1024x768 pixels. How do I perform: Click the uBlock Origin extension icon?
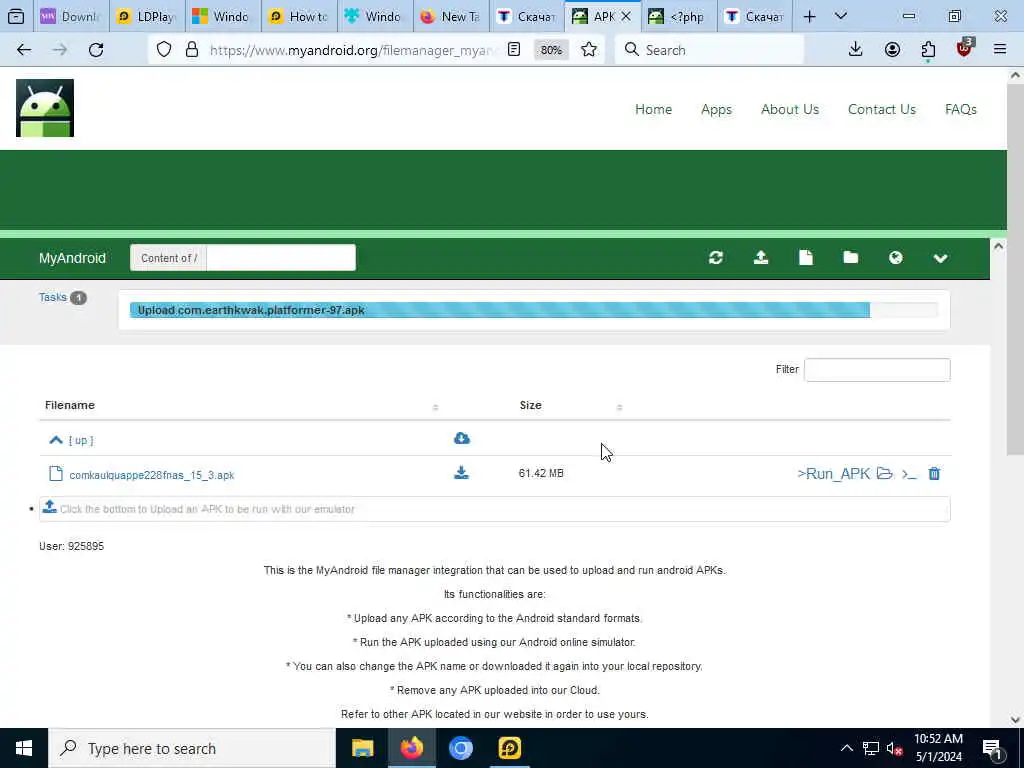click(x=965, y=48)
